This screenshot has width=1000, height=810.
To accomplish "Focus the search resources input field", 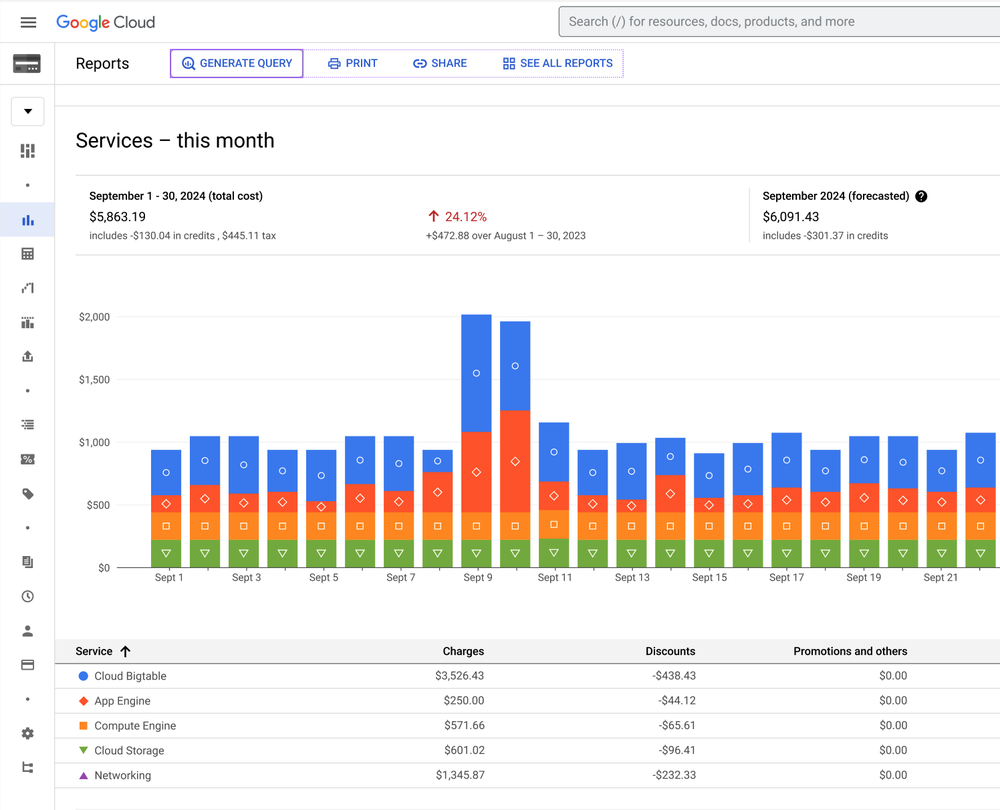I will [779, 22].
